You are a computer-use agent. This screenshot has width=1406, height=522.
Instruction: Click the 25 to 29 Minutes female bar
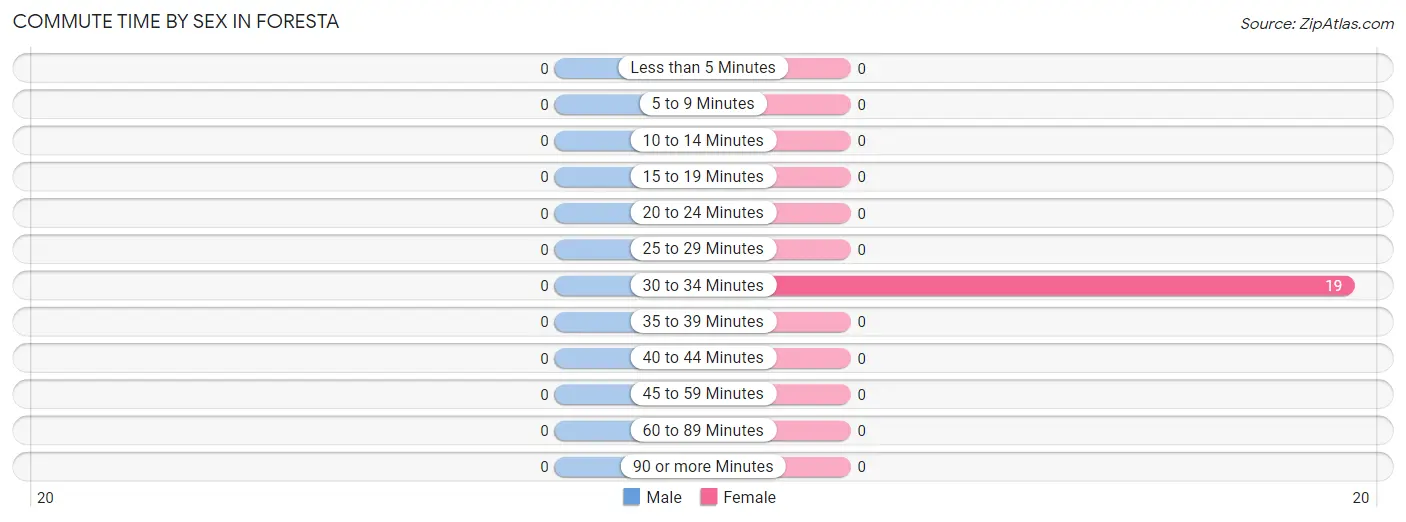[x=812, y=249]
